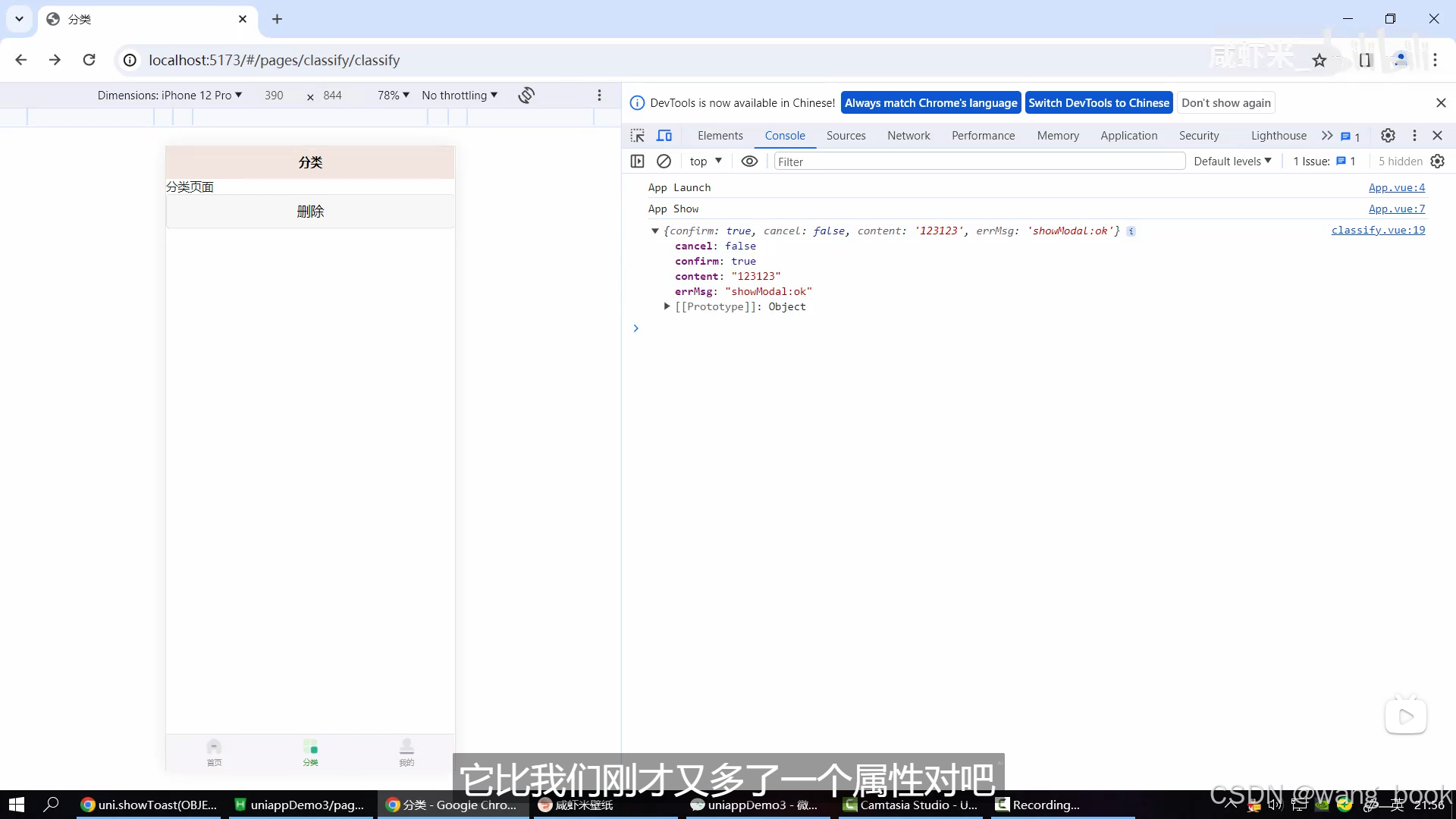Screen dimensions: 1456x819
Task: Collapse the logged confirm object
Action: click(x=654, y=231)
